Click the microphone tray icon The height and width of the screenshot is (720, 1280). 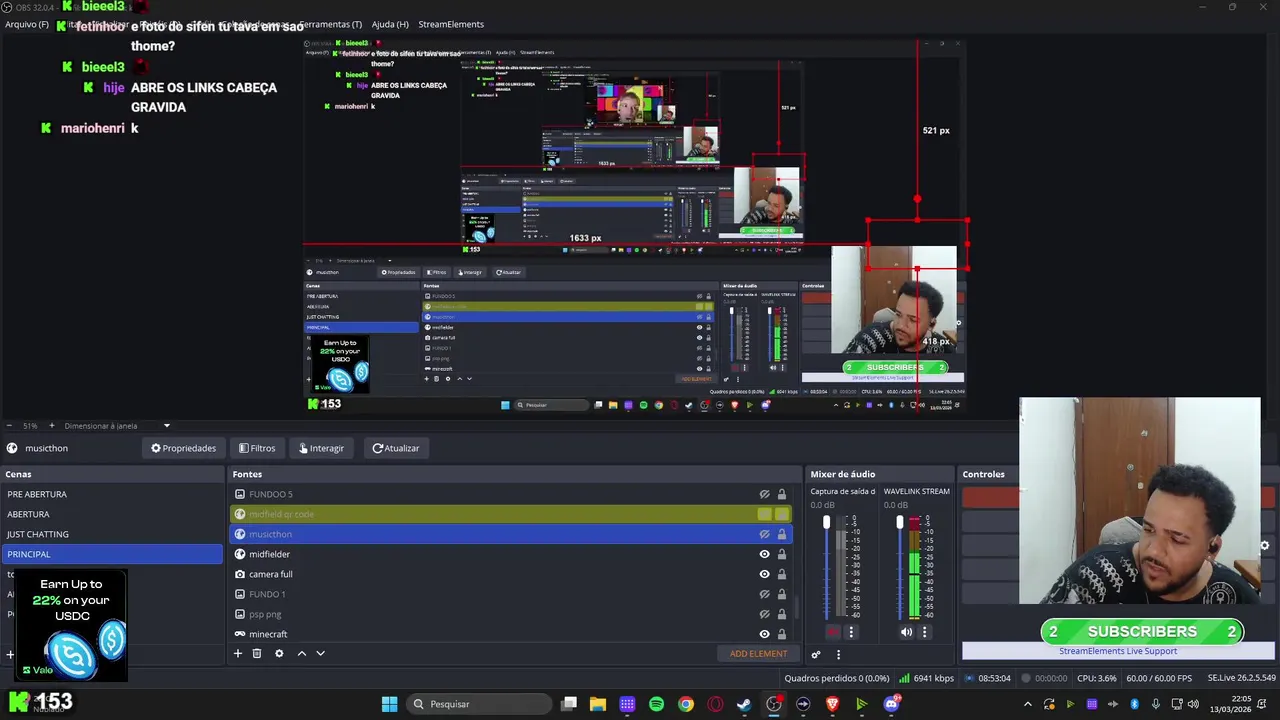click(1156, 704)
